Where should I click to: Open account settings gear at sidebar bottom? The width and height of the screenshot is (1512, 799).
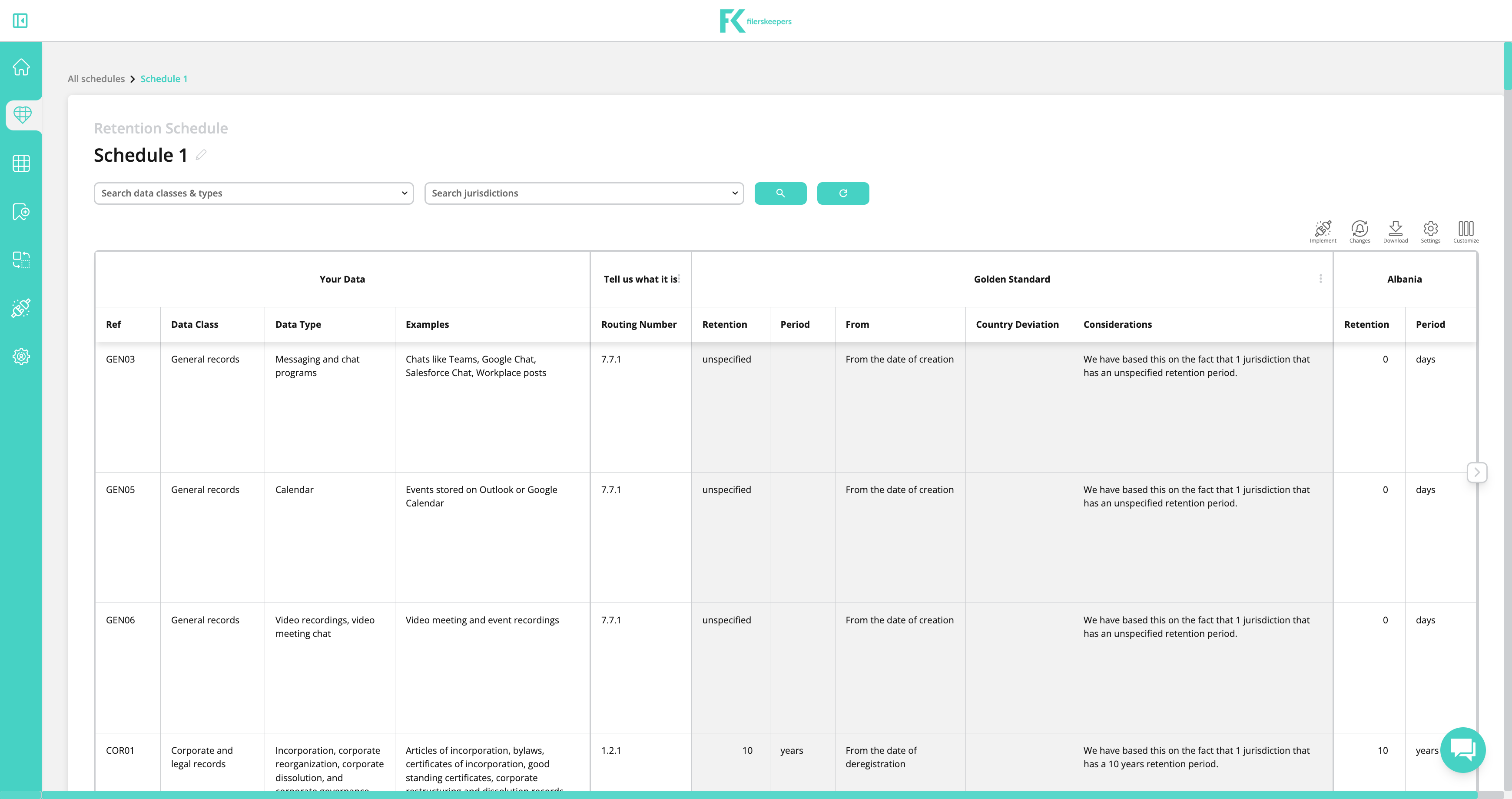pyautogui.click(x=21, y=356)
